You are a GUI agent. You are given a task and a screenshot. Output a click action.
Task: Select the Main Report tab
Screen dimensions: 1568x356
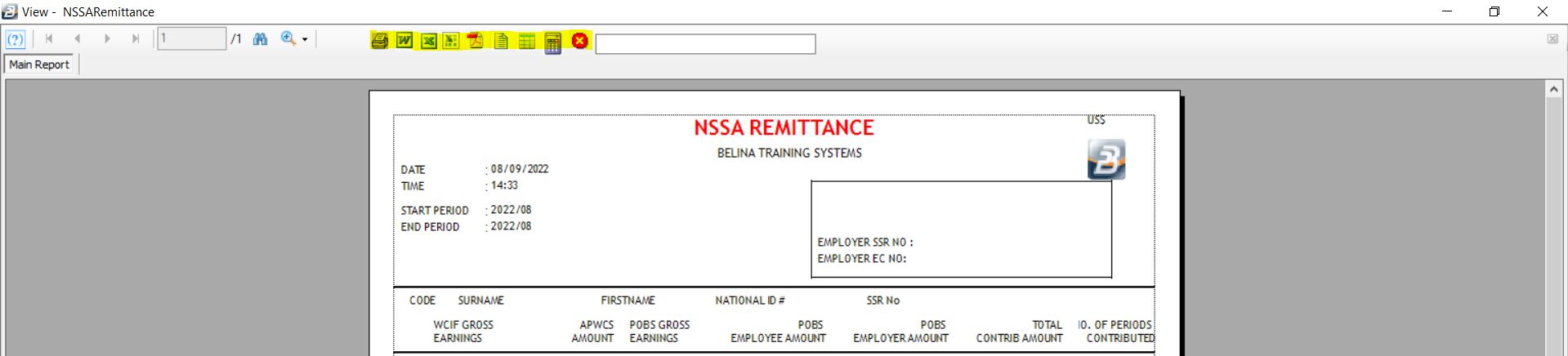tap(39, 65)
